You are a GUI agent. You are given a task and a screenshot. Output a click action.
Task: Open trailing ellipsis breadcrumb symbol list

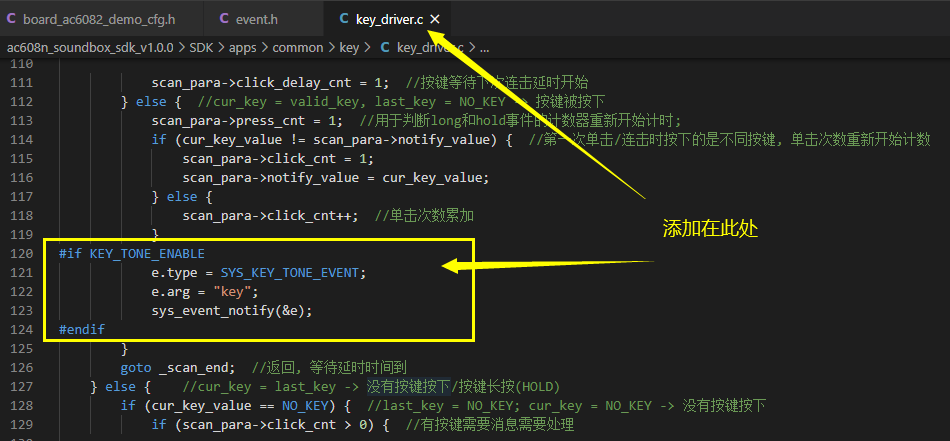484,48
